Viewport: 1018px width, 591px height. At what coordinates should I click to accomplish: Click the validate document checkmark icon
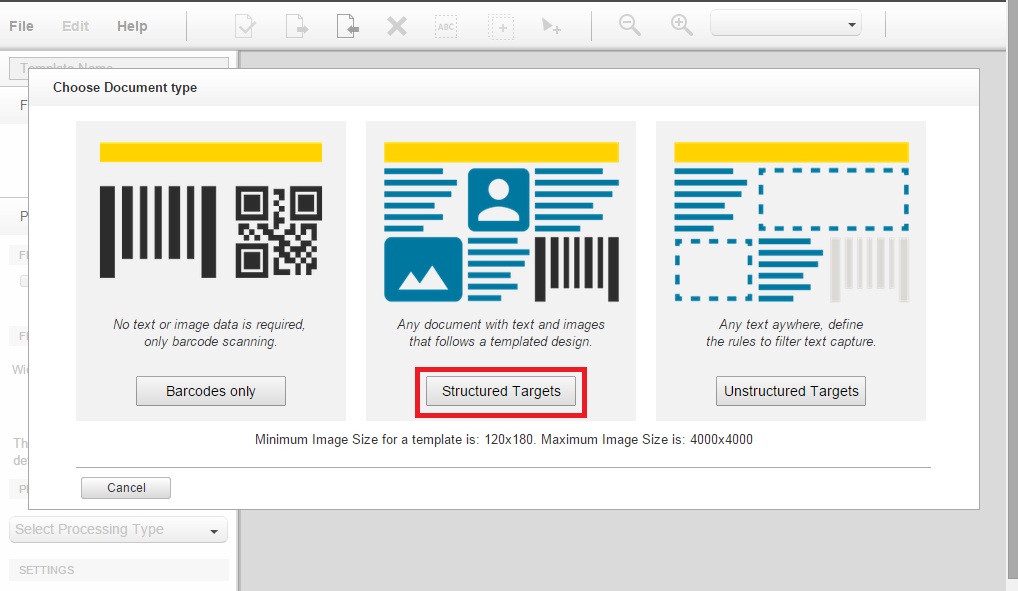pos(245,27)
